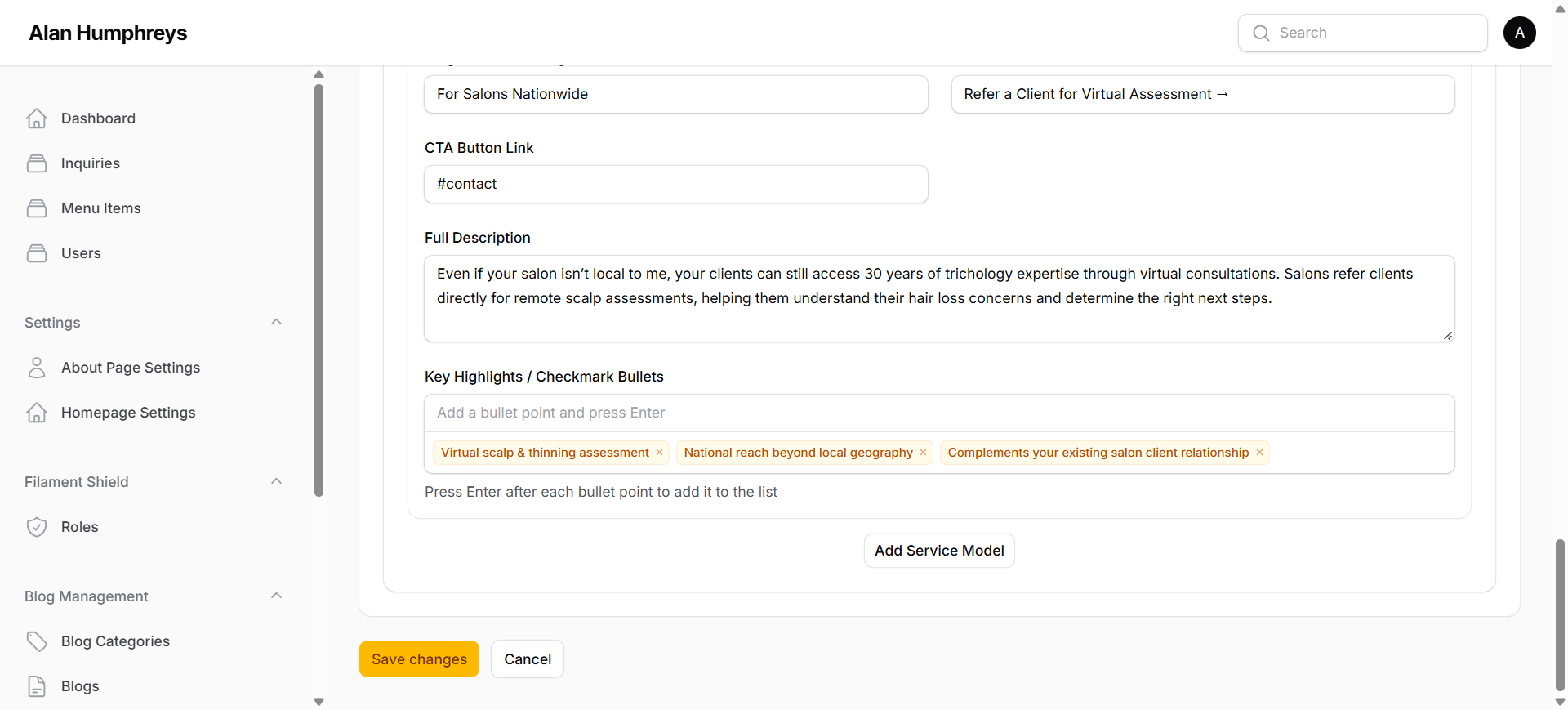Open the user avatar menu
The height and width of the screenshot is (710, 1568).
(1519, 33)
